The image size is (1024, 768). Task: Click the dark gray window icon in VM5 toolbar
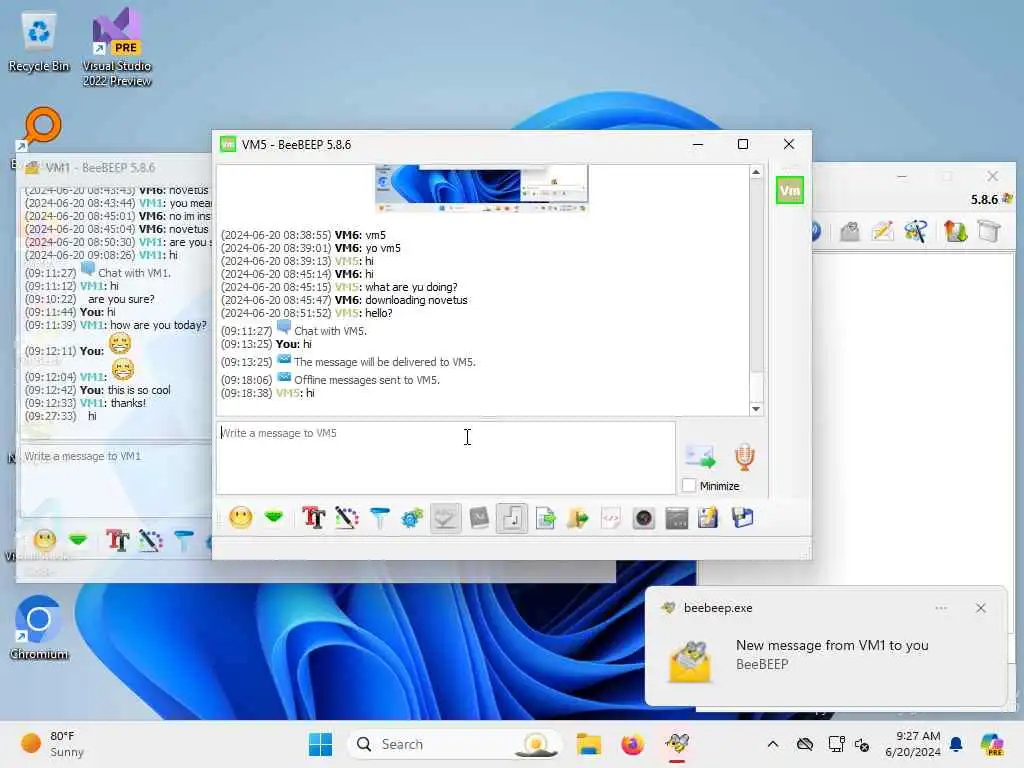pos(677,518)
